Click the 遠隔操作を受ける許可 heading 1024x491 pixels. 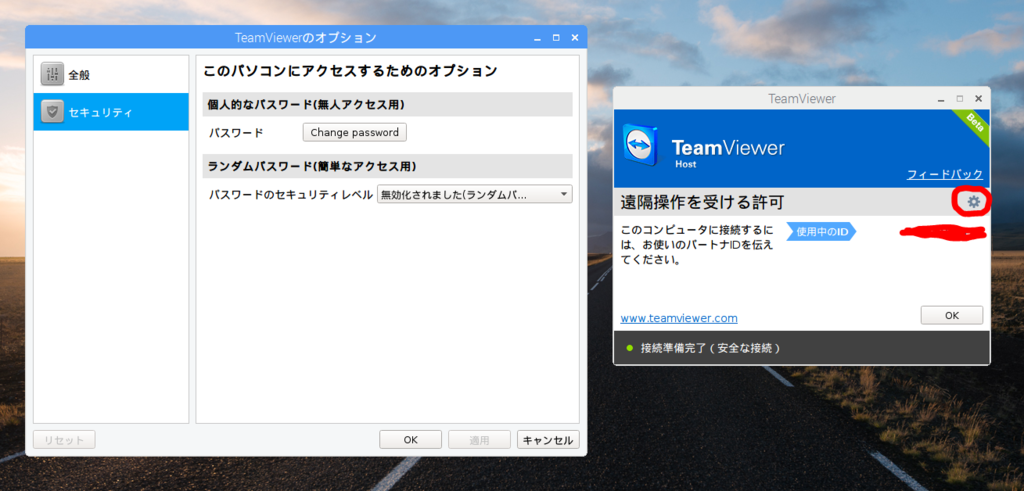(702, 203)
